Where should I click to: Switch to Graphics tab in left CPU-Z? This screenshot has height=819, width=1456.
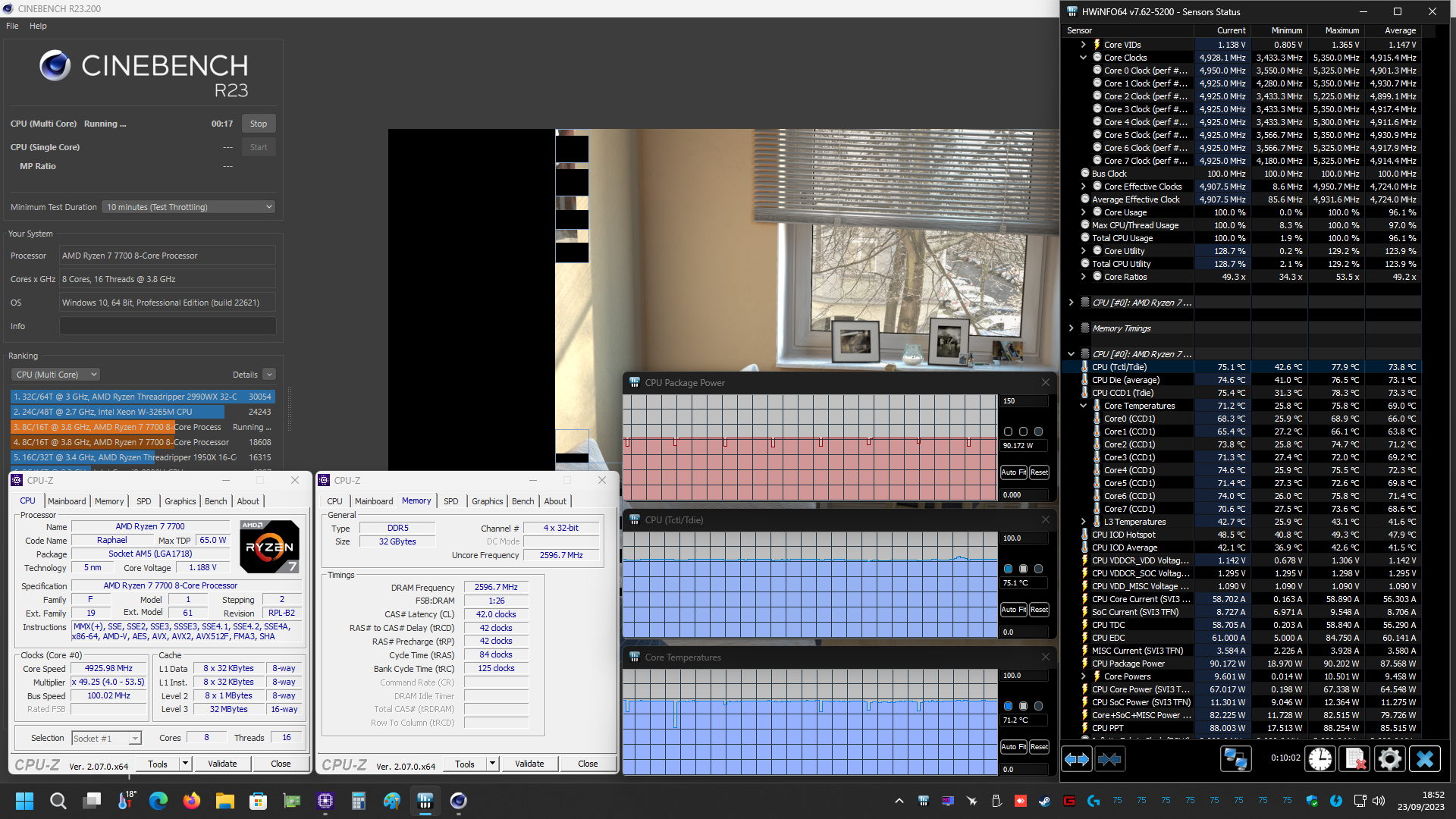[x=180, y=501]
